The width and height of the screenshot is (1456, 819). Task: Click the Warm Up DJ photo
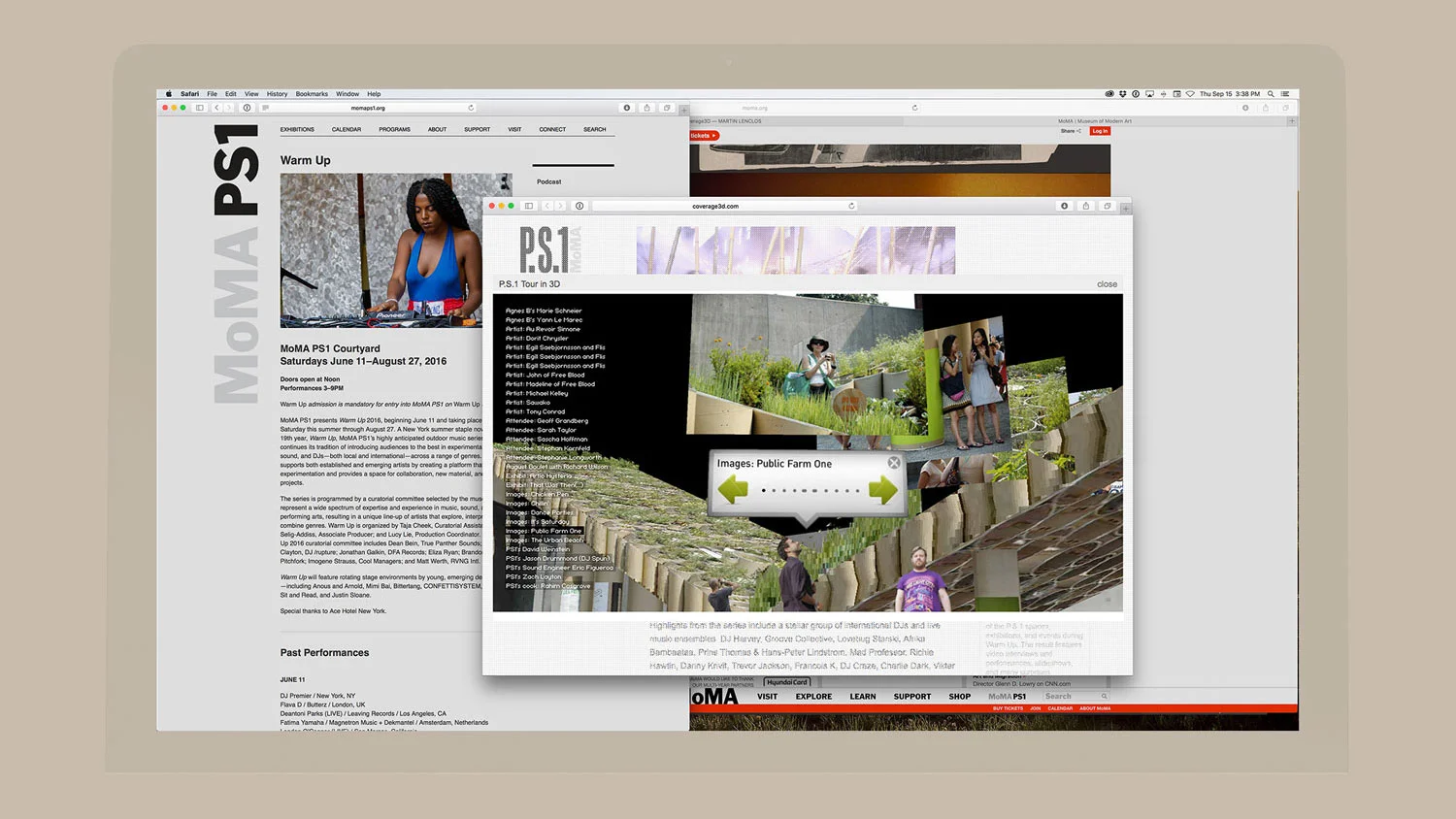381,250
